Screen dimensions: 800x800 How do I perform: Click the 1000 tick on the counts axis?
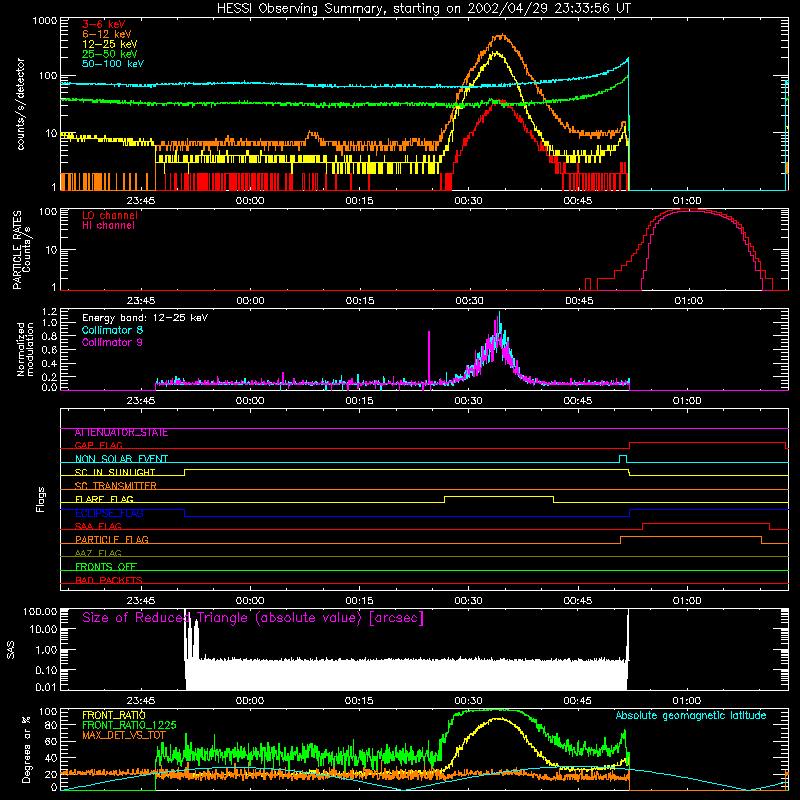pyautogui.click(x=44, y=21)
